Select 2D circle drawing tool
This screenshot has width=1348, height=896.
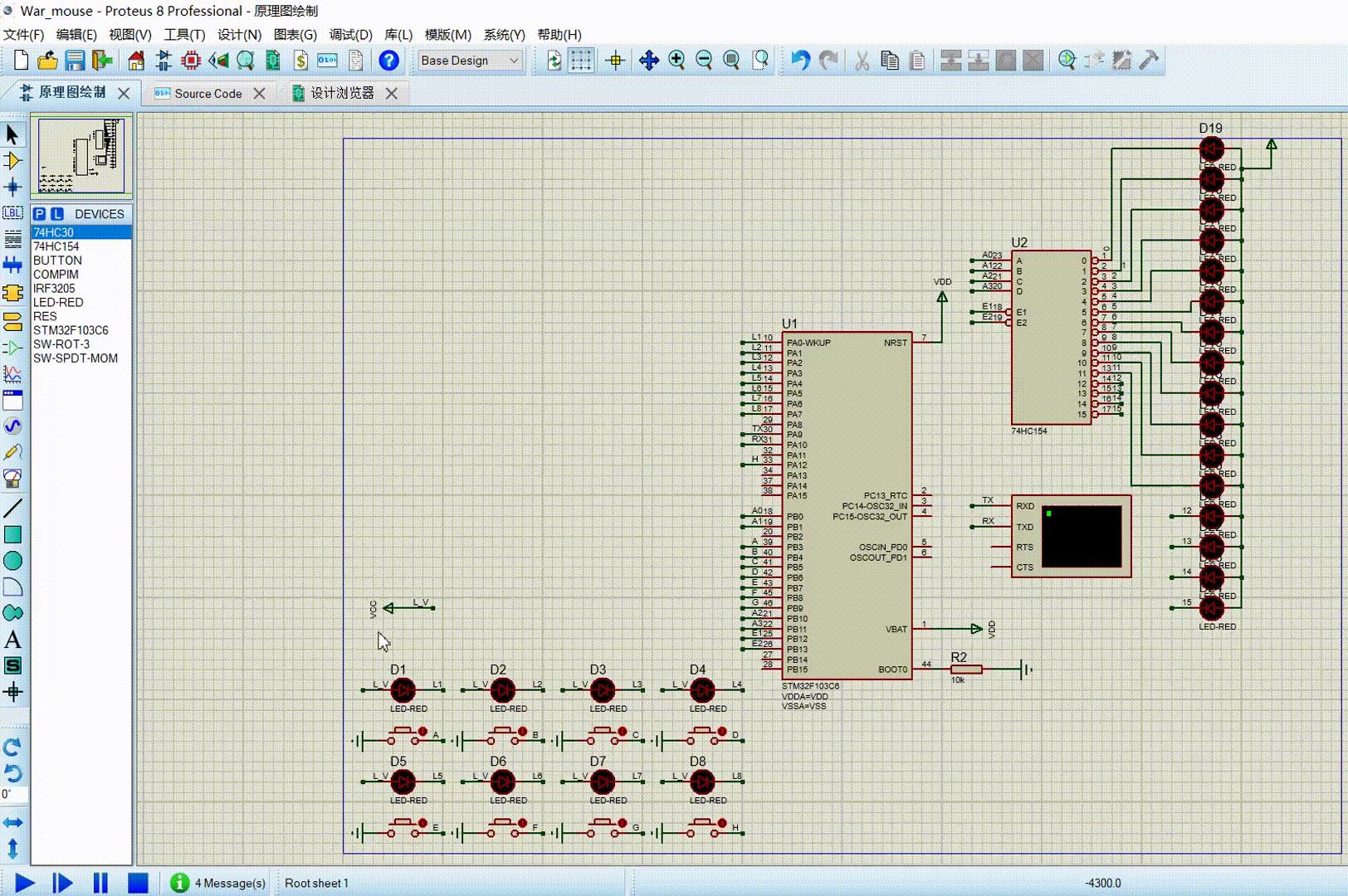coord(12,561)
